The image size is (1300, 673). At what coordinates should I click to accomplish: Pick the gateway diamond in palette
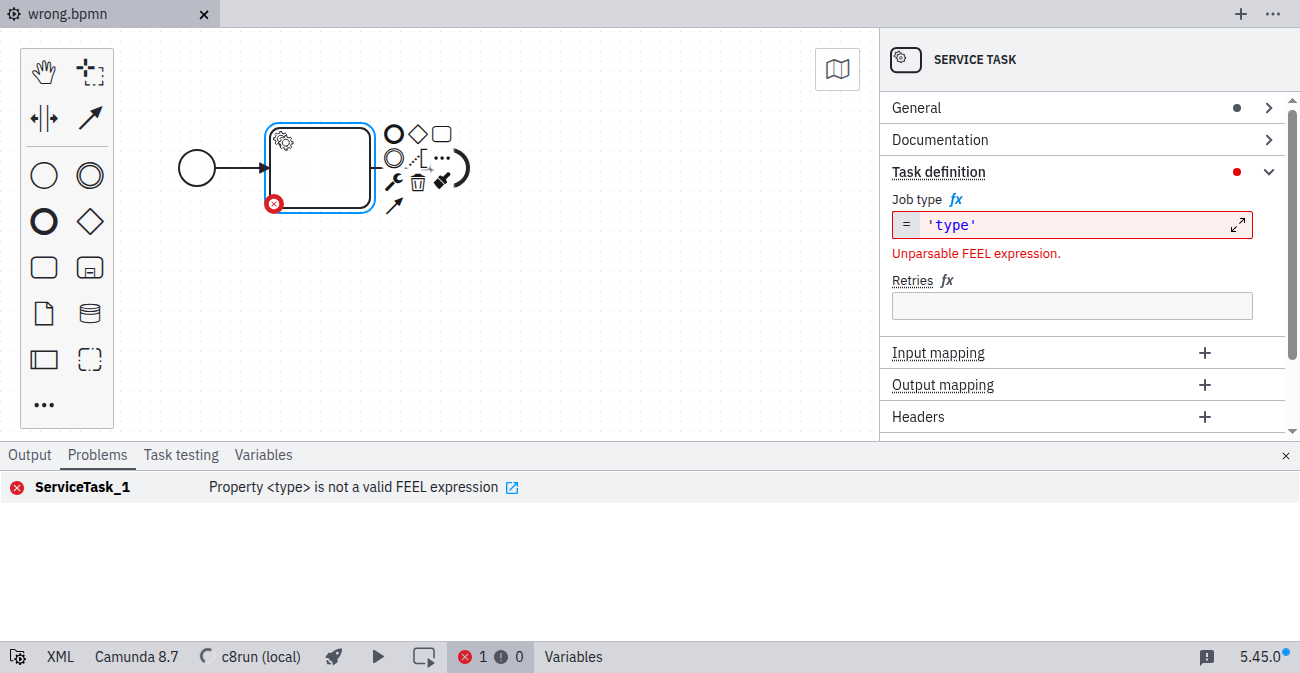point(90,222)
